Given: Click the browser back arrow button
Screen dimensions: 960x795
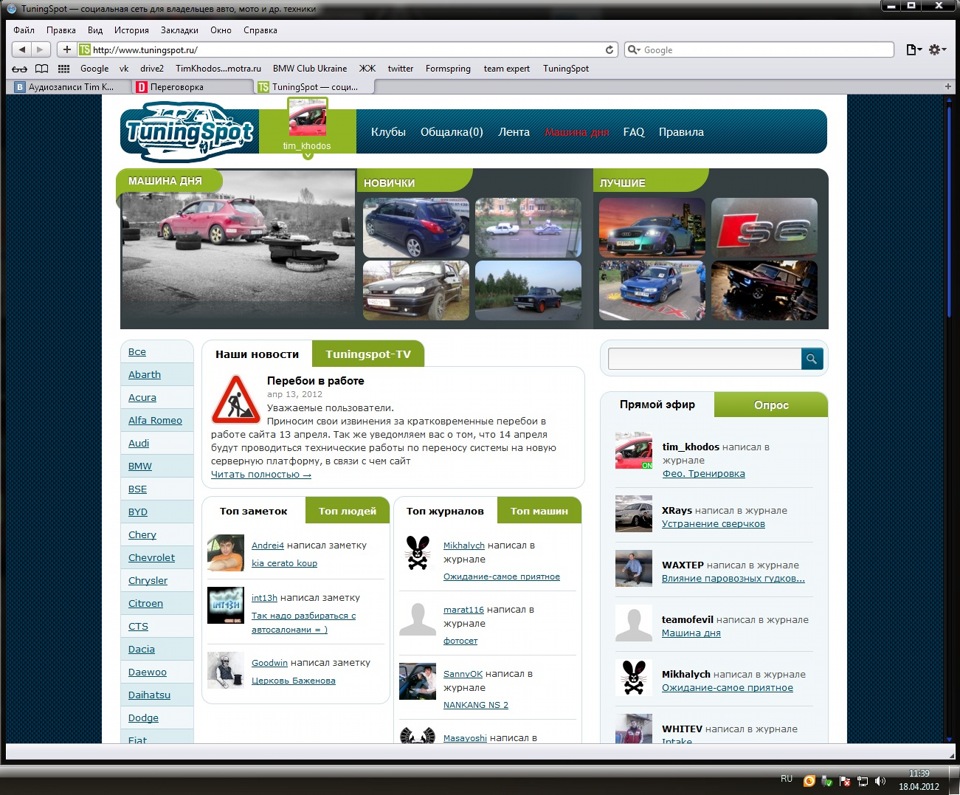Looking at the screenshot, I should 21,50.
